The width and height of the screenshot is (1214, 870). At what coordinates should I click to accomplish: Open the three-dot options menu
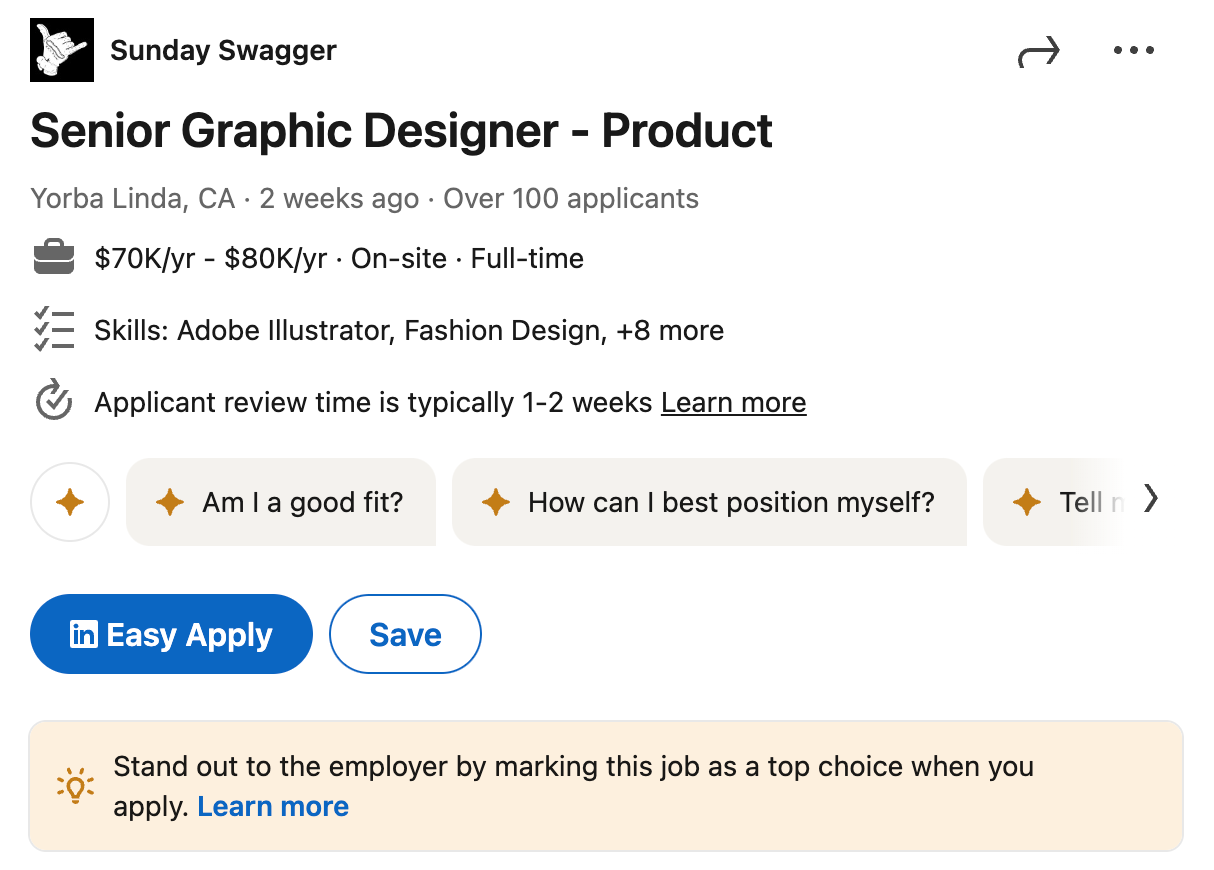point(1133,49)
